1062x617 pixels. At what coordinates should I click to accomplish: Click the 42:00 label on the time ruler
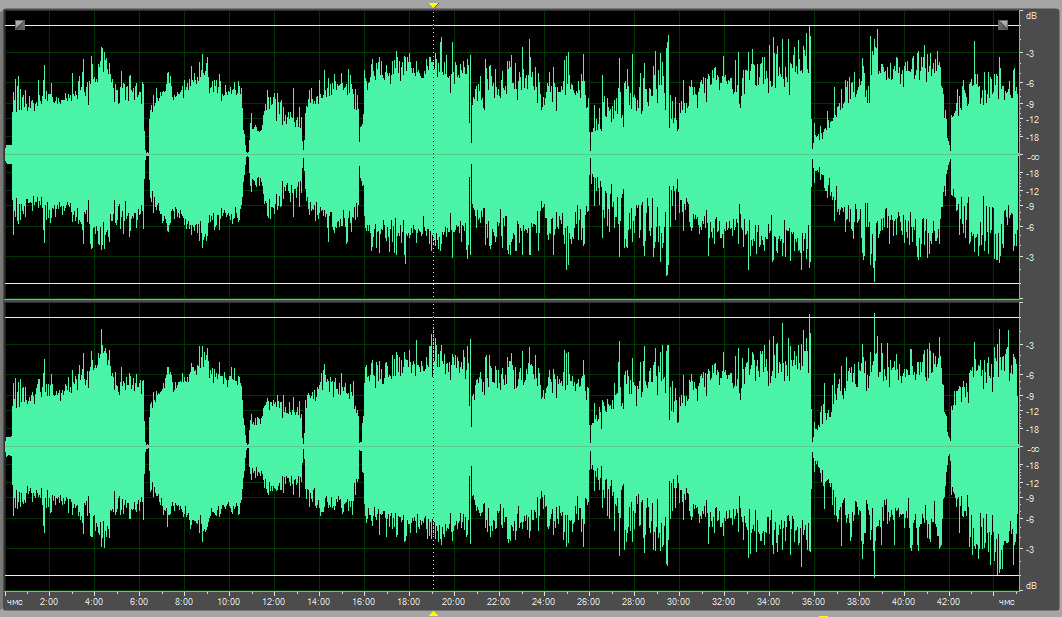948,602
